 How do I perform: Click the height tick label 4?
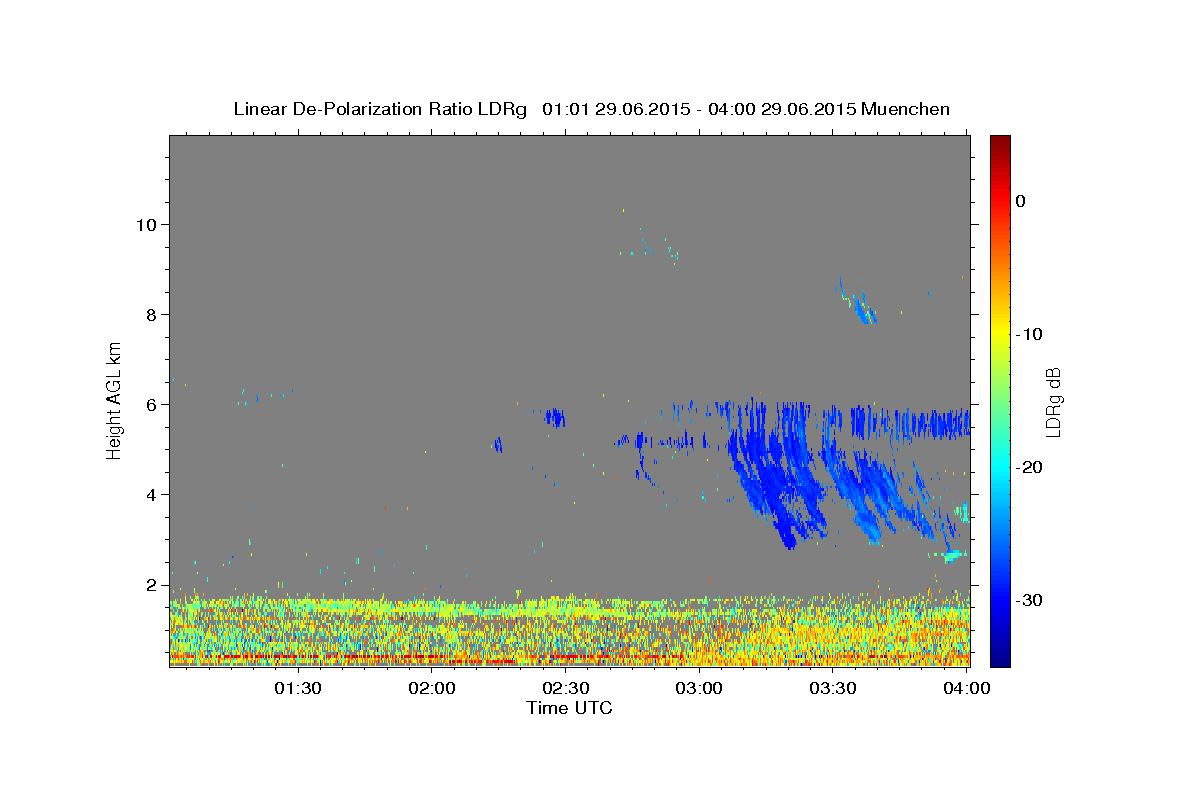coord(154,494)
